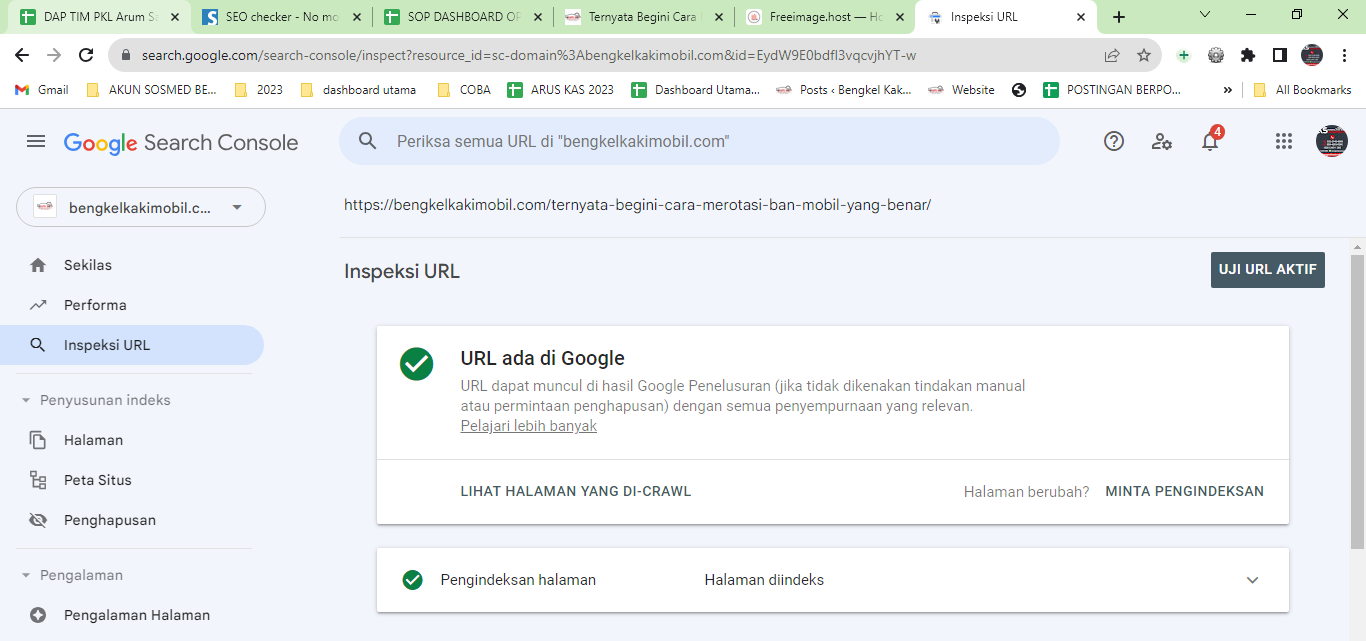Image resolution: width=1366 pixels, height=641 pixels.
Task: View site information lock icon
Action: (126, 55)
